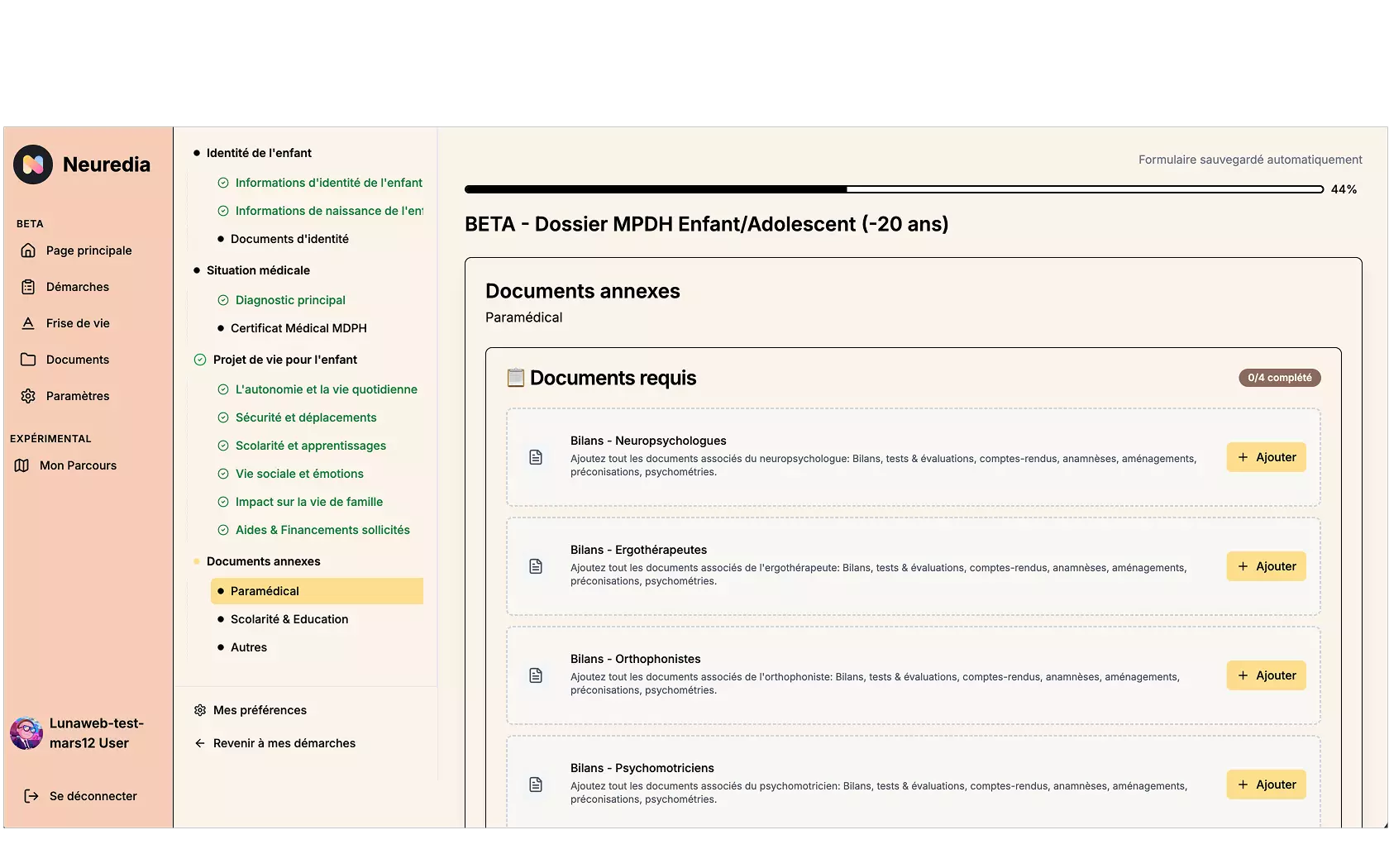Screen dimensions: 1389x868
Task: Click the Formulaire sauvegardé automatiquement notice
Action: coord(1250,160)
